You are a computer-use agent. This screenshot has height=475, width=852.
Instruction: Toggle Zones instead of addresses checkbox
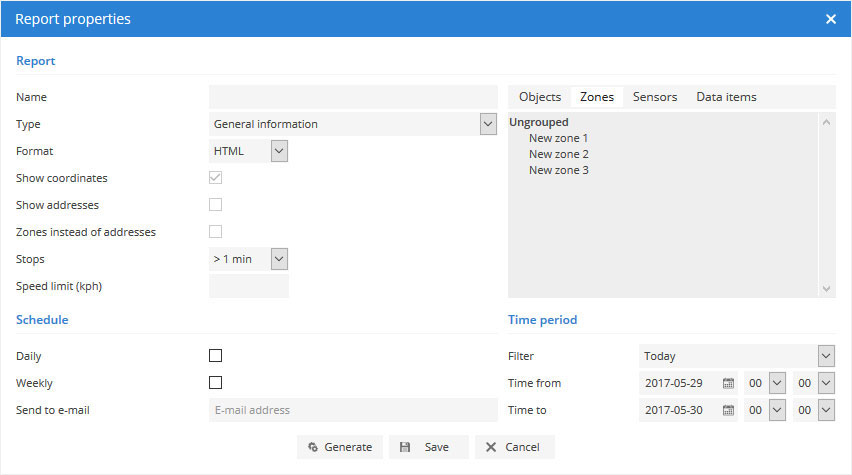[215, 232]
